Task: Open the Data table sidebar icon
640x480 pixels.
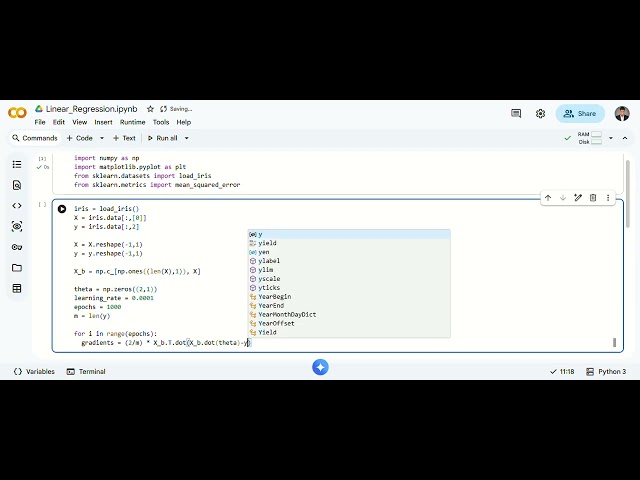Action: click(x=17, y=288)
